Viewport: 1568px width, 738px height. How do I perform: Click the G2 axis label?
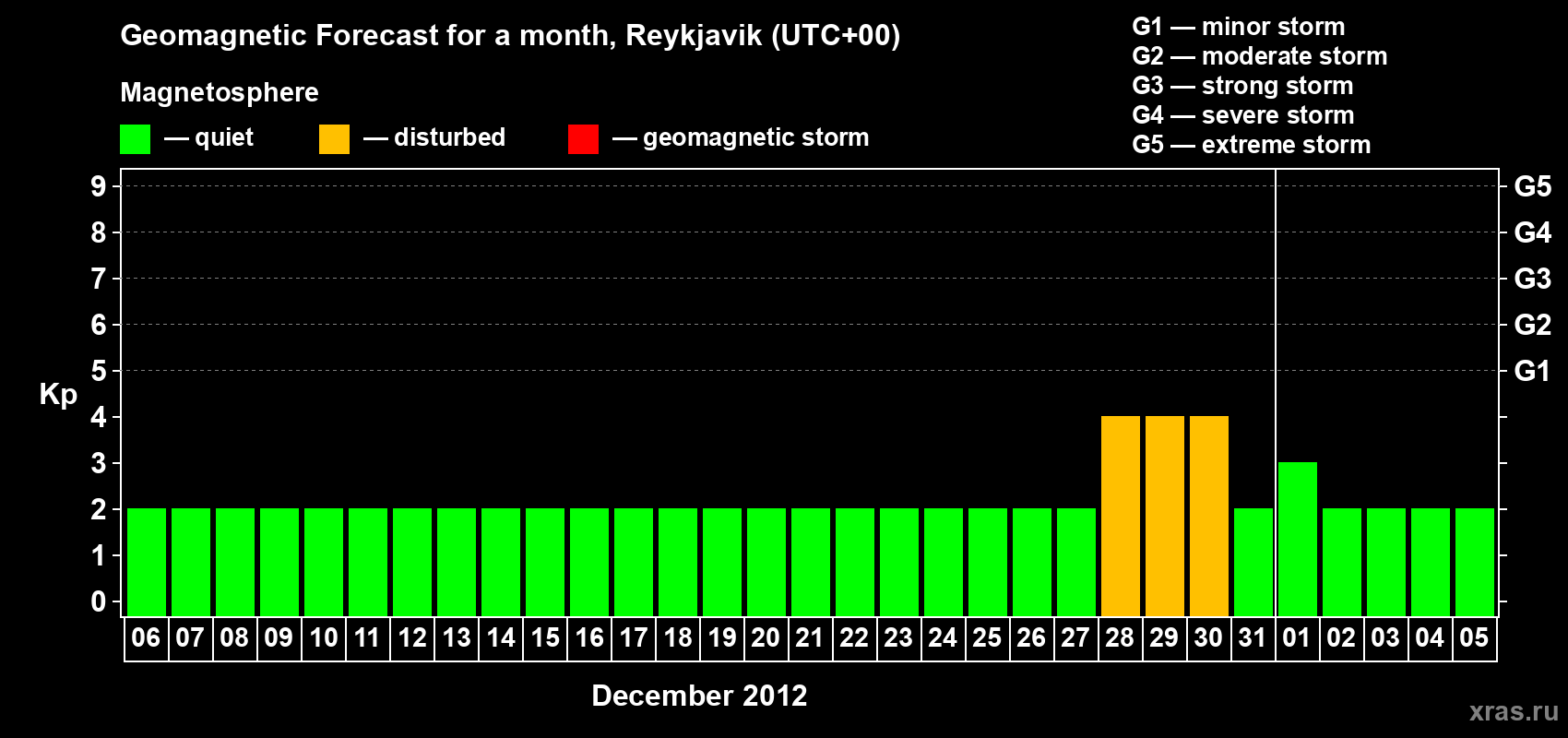[x=1532, y=325]
